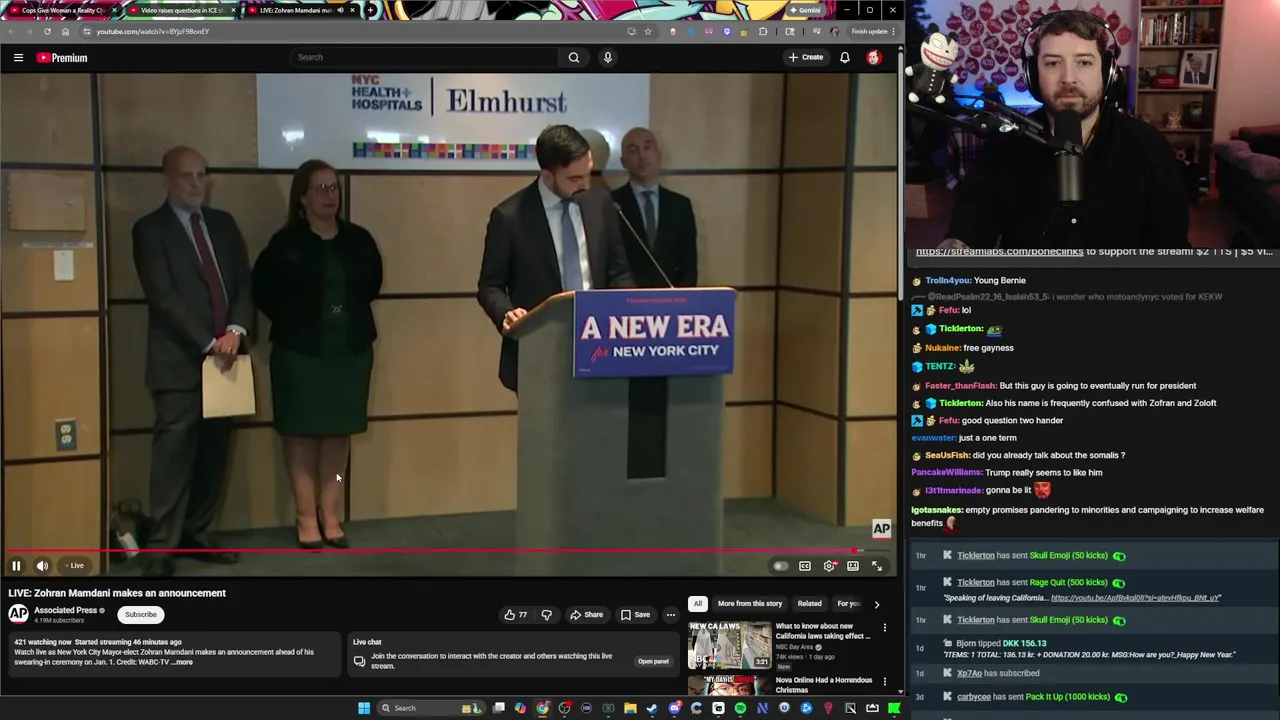1280x720 pixels.
Task: Save the video to a playlist
Action: [x=636, y=615]
